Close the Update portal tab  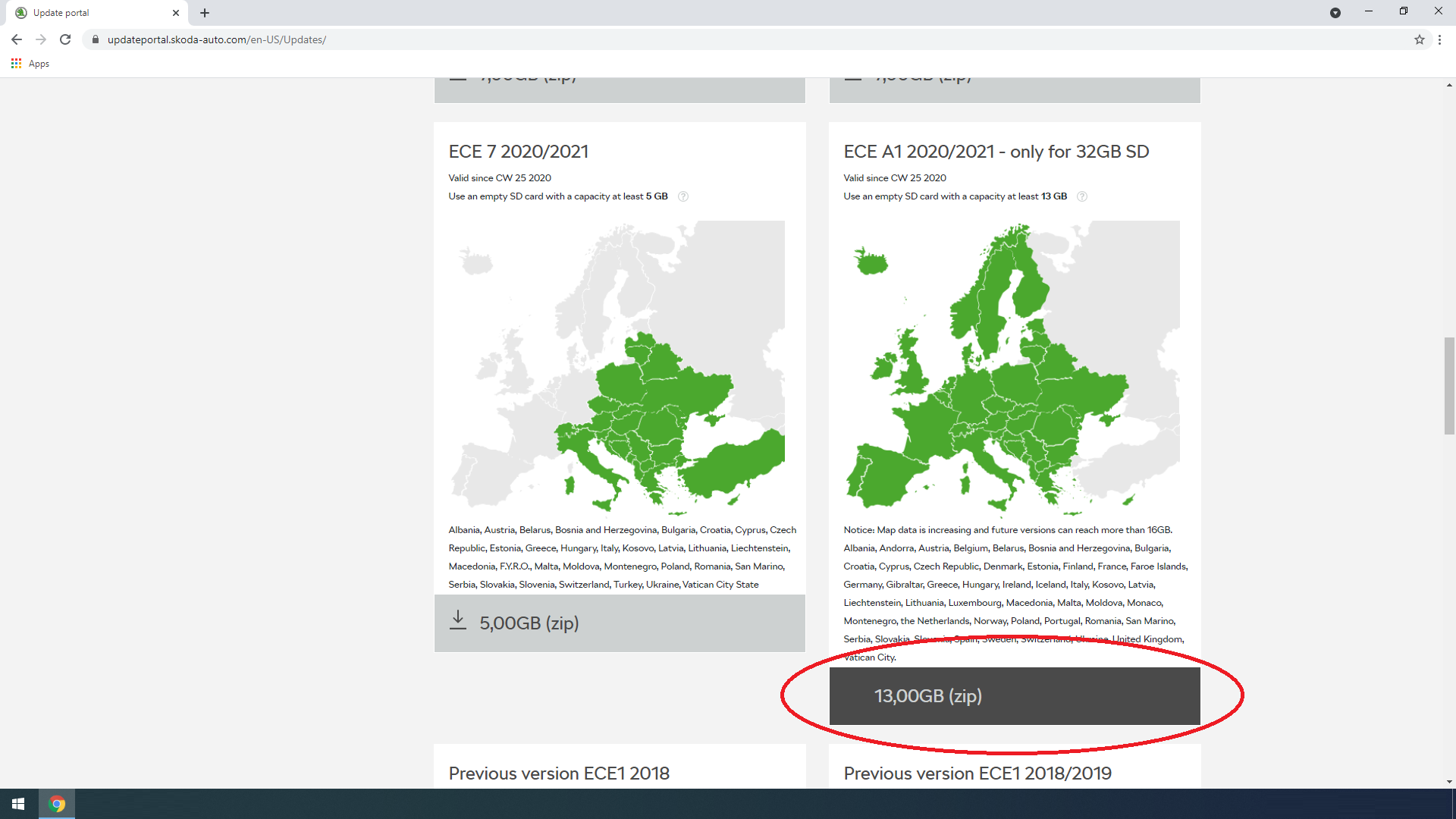(x=176, y=13)
